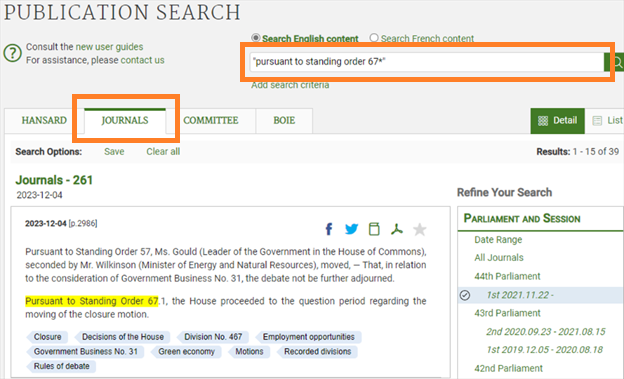Select Search English content radio button
The image size is (624, 379).
pyautogui.click(x=255, y=38)
